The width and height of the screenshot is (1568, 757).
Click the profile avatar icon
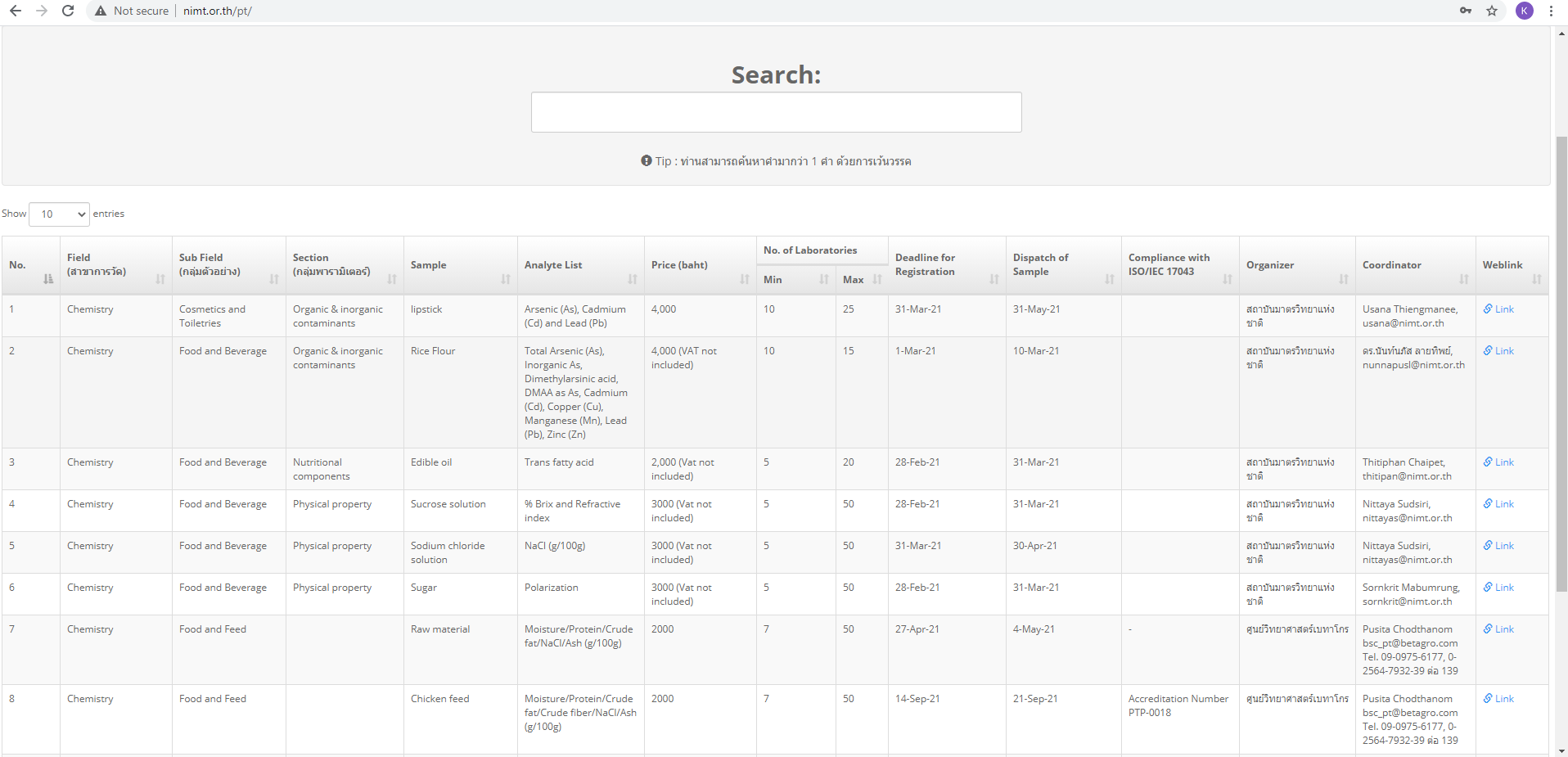[1524, 11]
